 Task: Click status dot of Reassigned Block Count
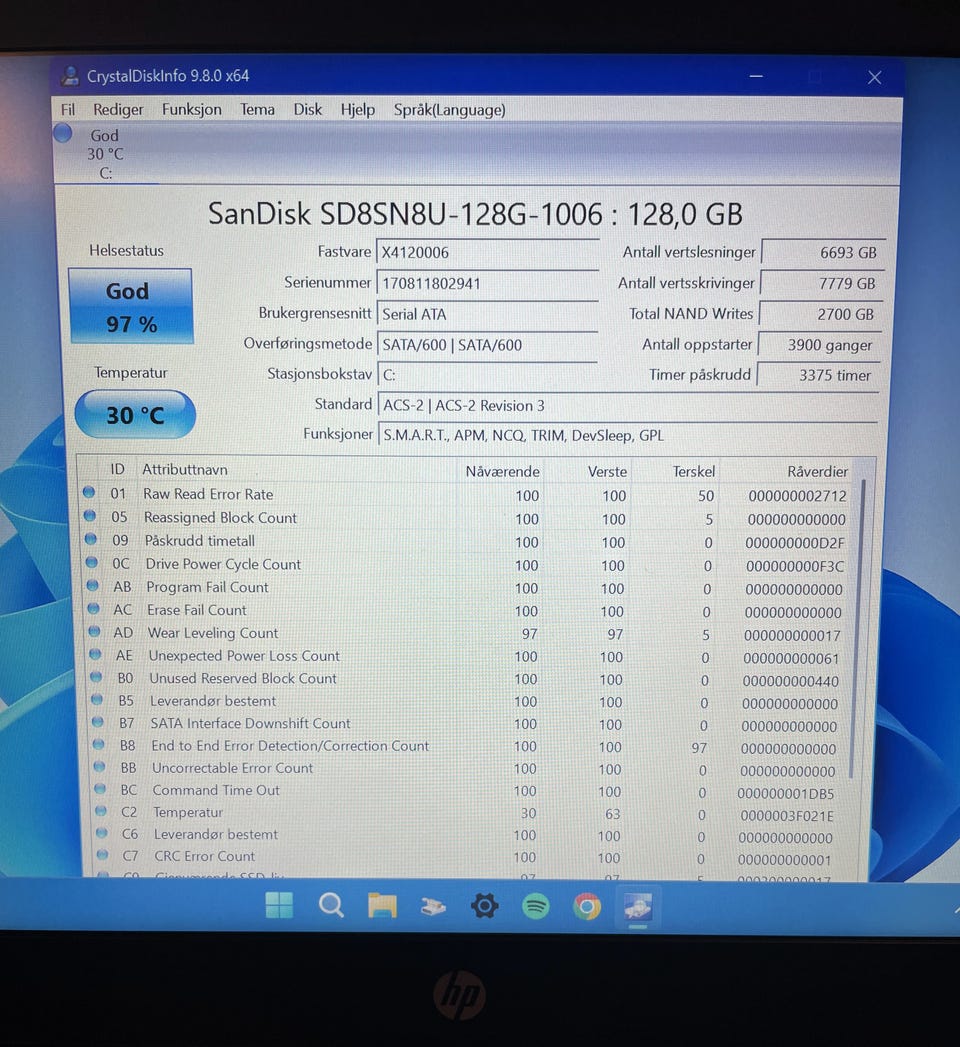pyautogui.click(x=89, y=516)
